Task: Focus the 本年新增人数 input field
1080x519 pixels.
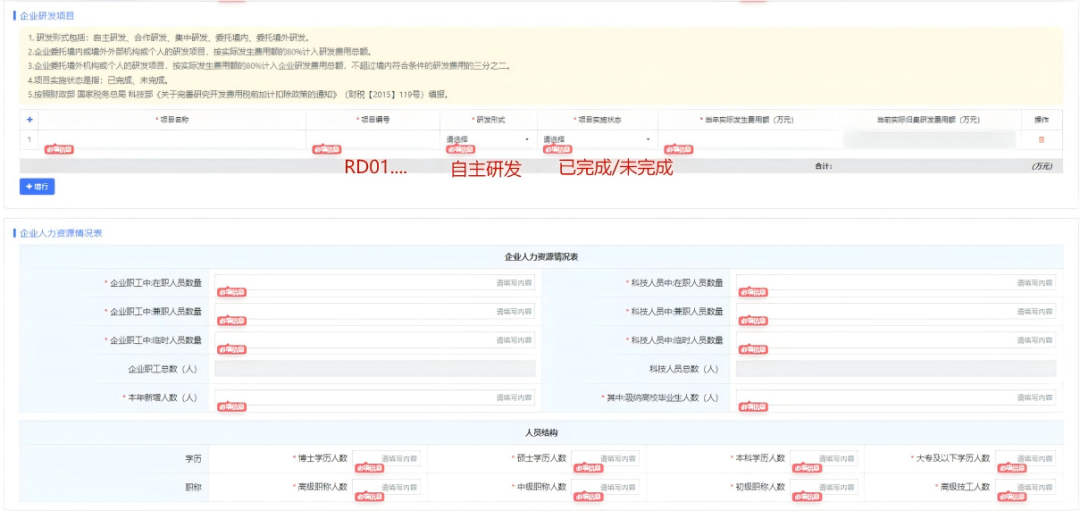Action: coord(375,397)
